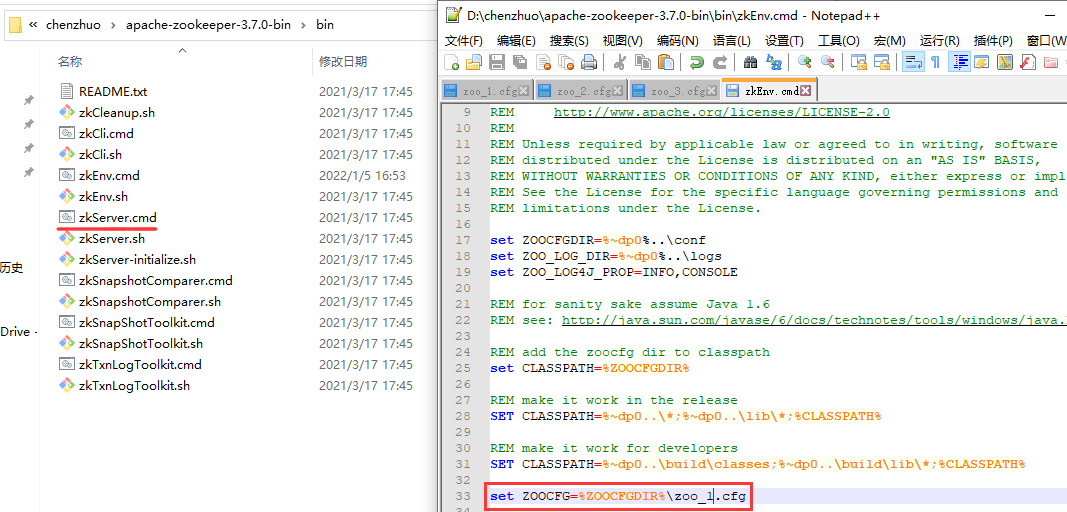Click the New file toolbar icon
The image size is (1067, 512).
tap(452, 62)
